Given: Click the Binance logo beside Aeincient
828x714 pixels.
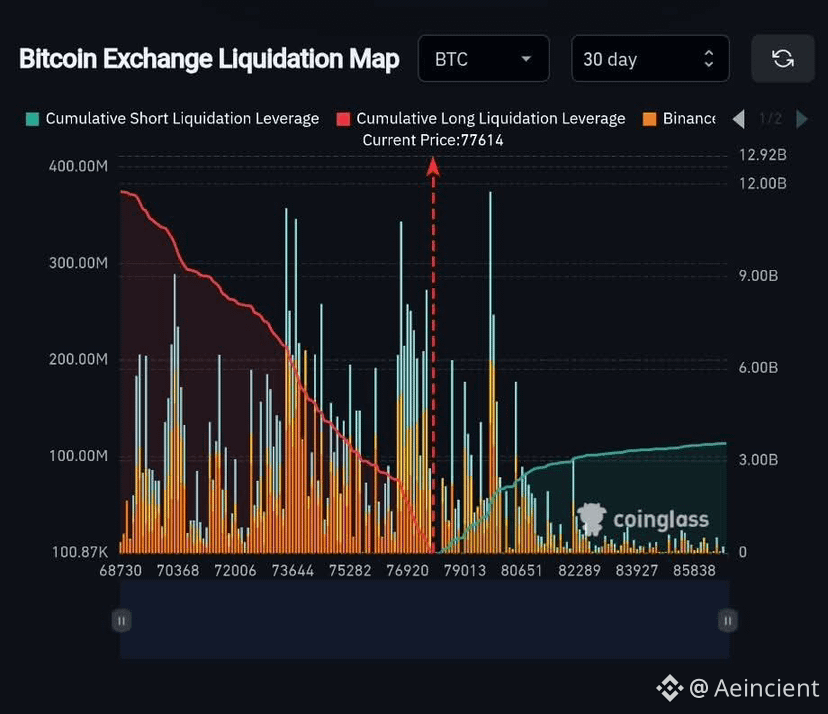Looking at the screenshot, I should [670, 688].
